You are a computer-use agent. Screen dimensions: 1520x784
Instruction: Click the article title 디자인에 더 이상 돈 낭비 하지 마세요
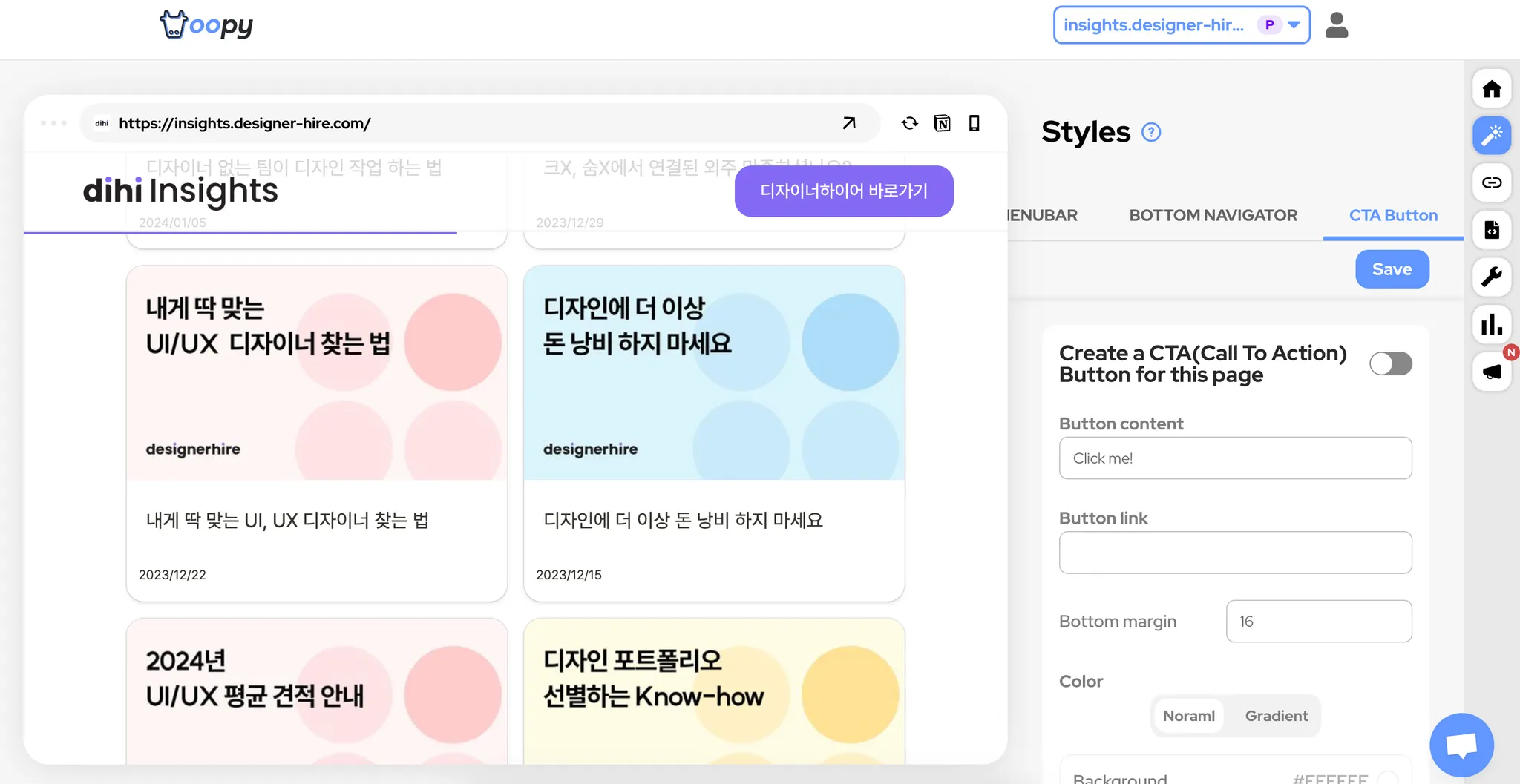[683, 521]
